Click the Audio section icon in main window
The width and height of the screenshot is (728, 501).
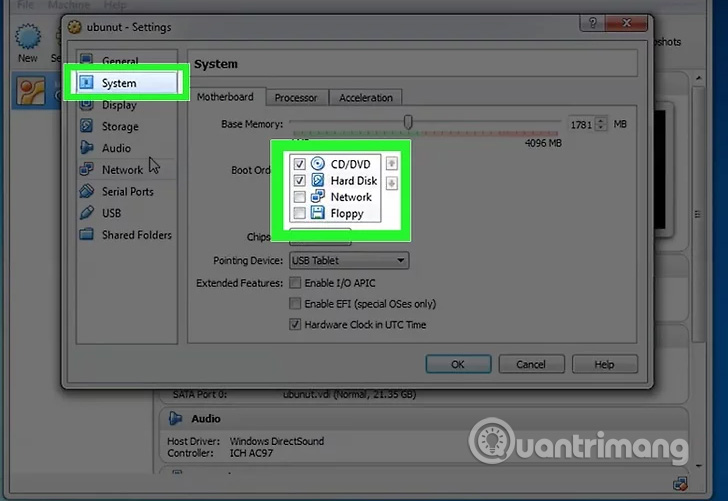click(175, 418)
